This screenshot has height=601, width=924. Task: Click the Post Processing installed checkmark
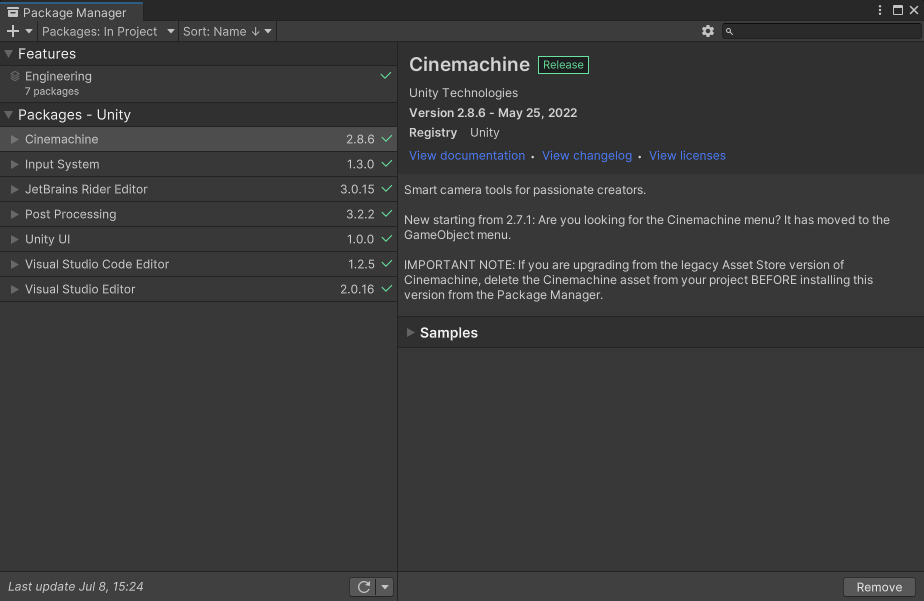click(387, 214)
